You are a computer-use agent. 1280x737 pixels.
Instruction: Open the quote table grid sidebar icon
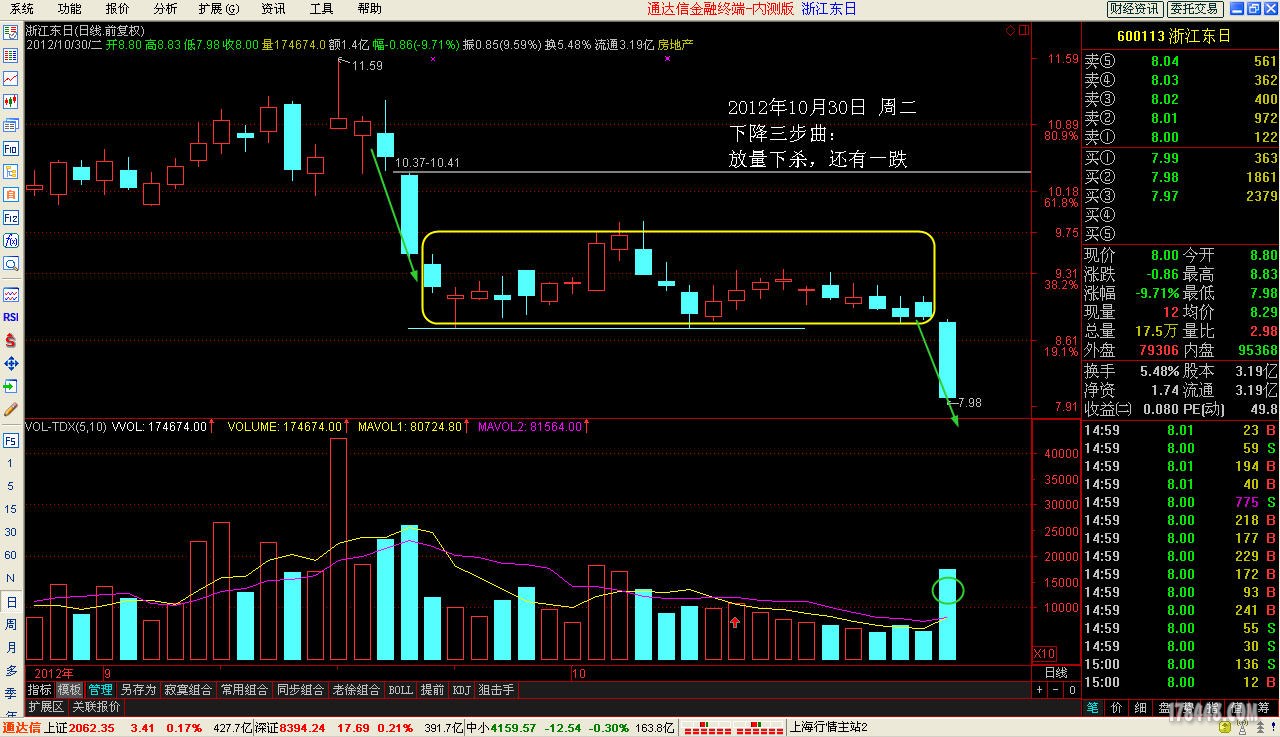tap(11, 55)
